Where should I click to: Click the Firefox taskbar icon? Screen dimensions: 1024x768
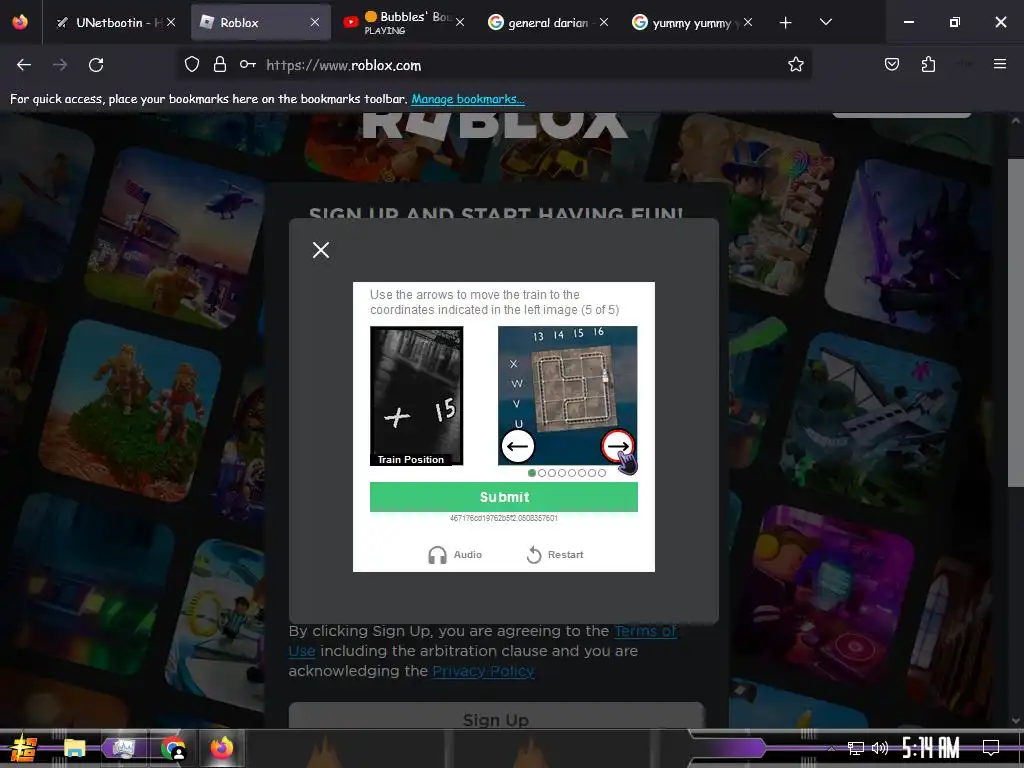[222, 747]
